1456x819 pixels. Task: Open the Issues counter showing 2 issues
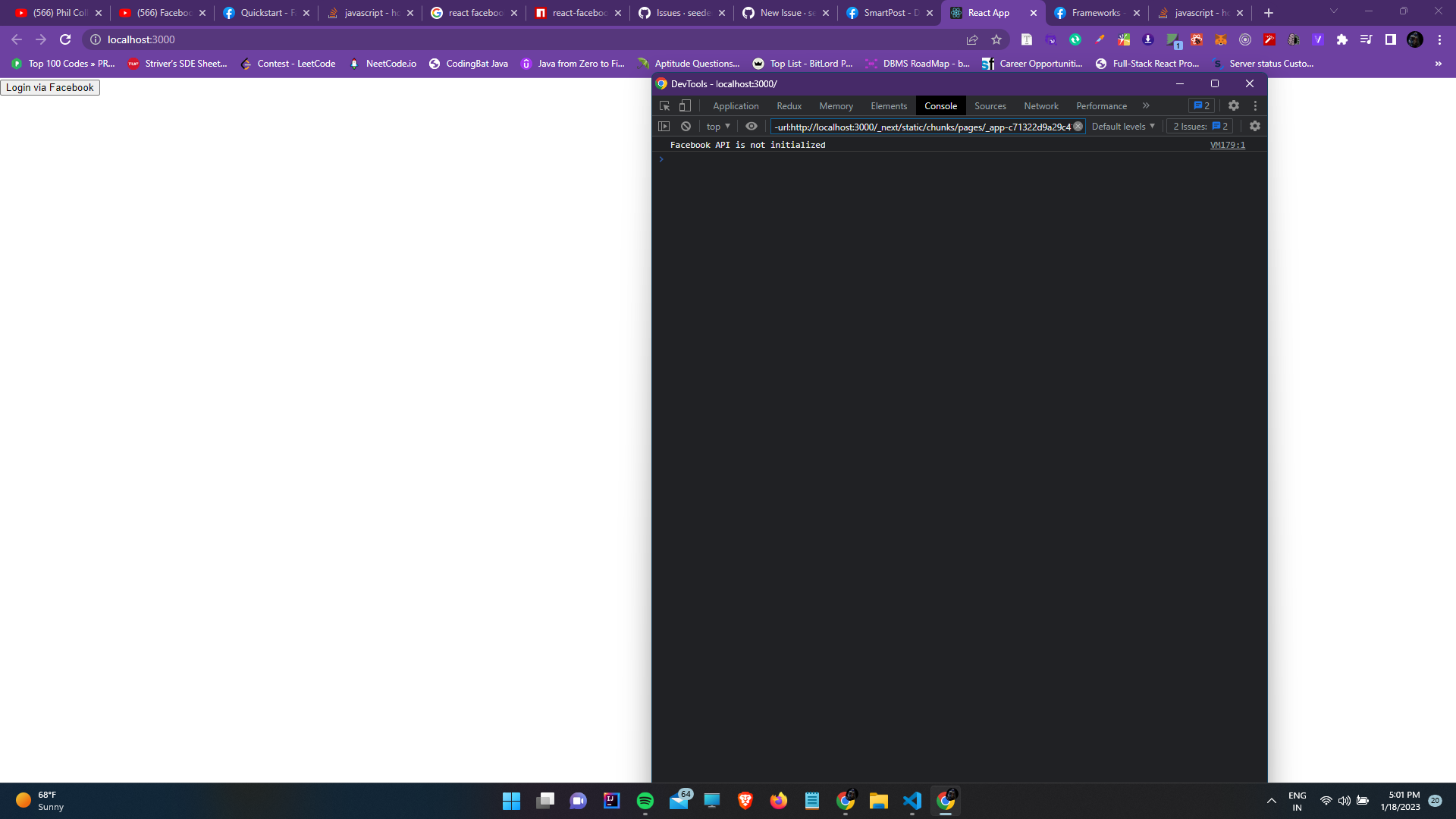(1200, 126)
